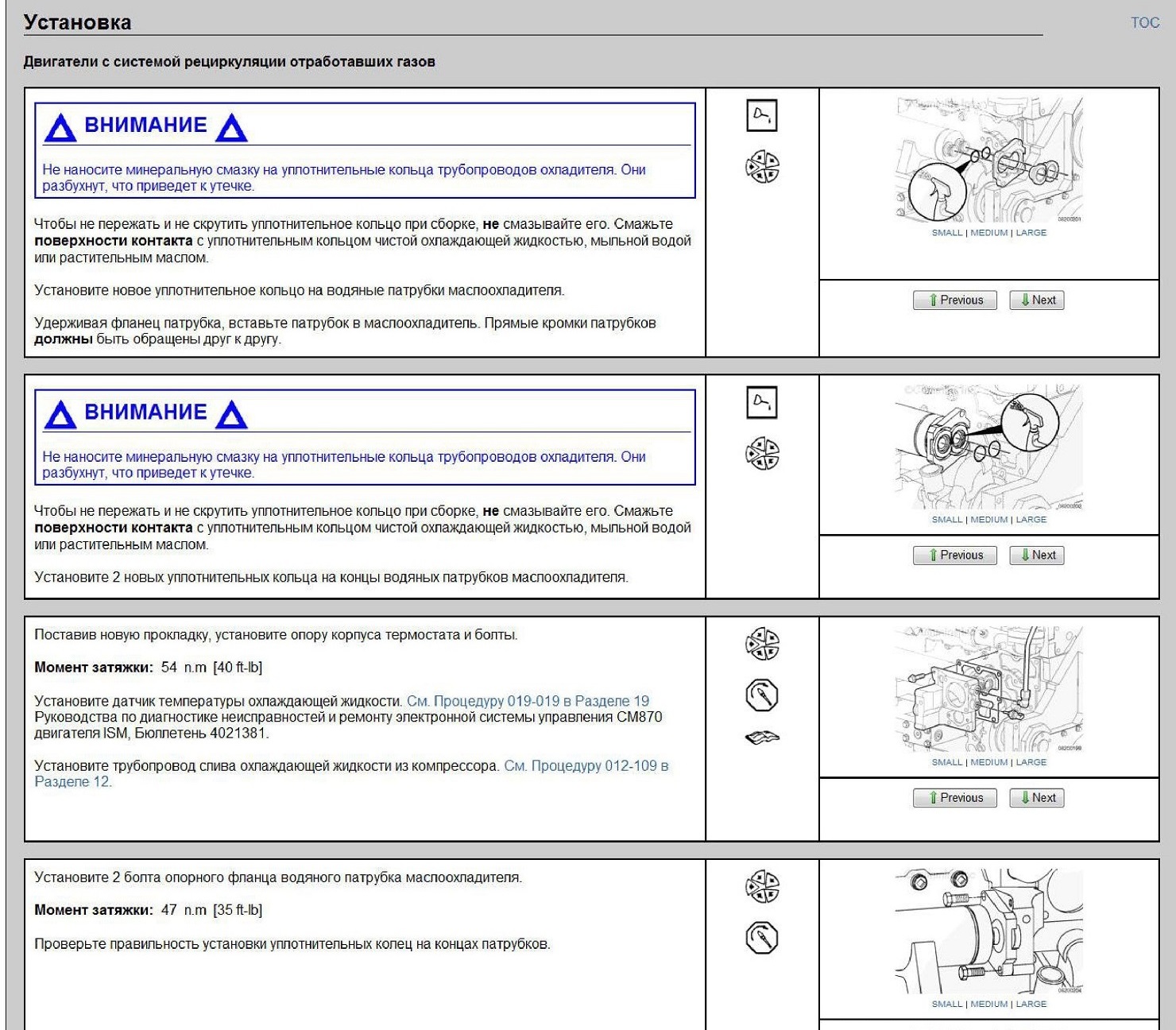The height and width of the screenshot is (1030, 1176).
Task: Click Previous button under first illustration
Action: (x=955, y=300)
